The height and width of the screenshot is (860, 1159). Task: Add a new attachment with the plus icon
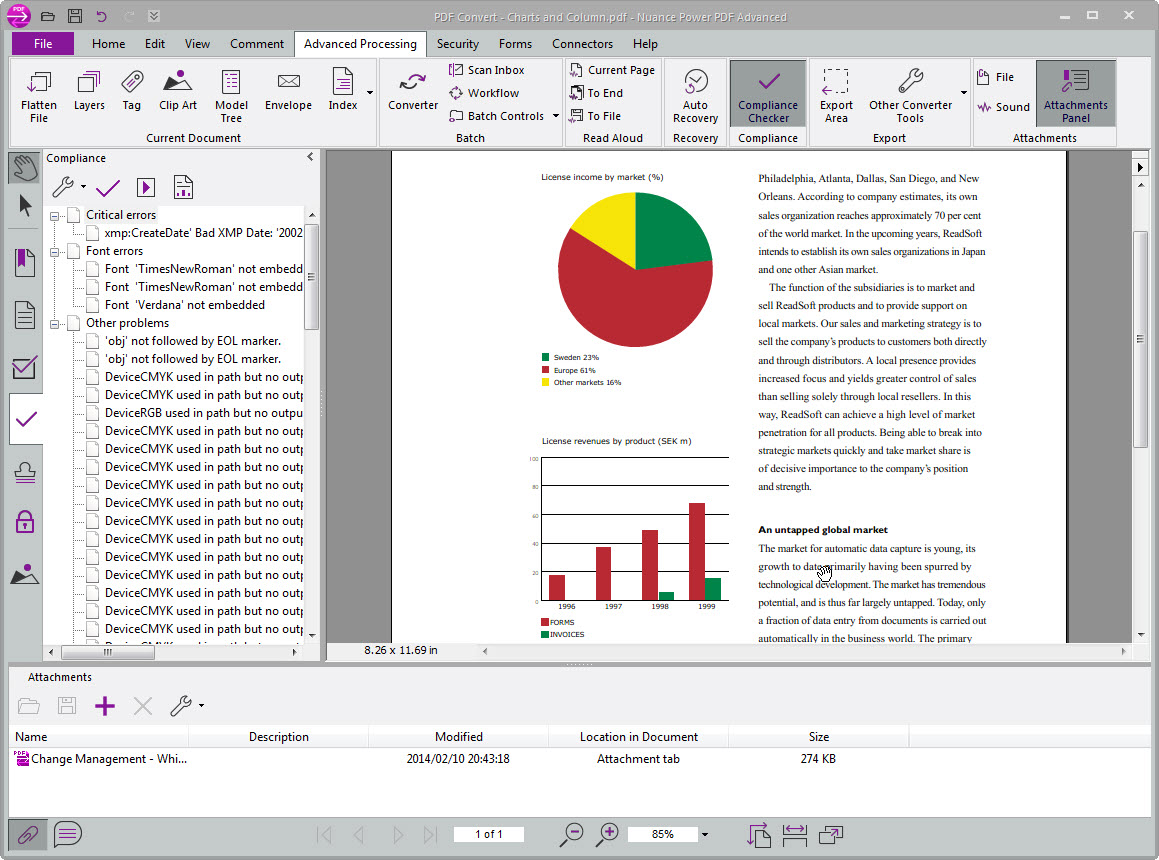click(x=104, y=706)
